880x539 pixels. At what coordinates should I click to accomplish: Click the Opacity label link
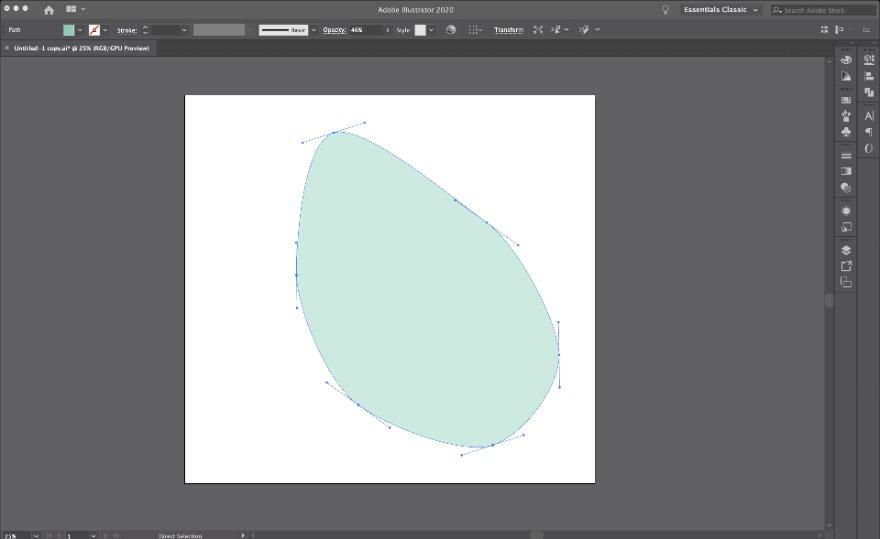(333, 30)
